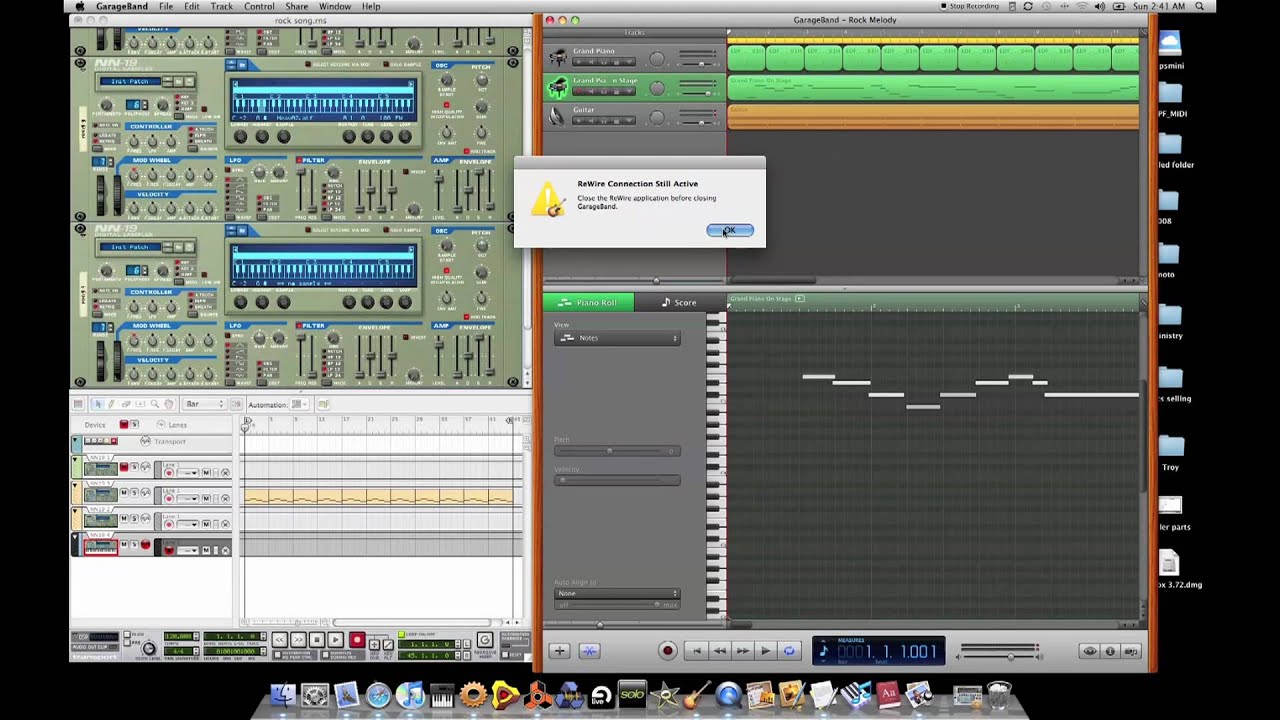
Task: Open the Track menu
Action: tap(222, 6)
